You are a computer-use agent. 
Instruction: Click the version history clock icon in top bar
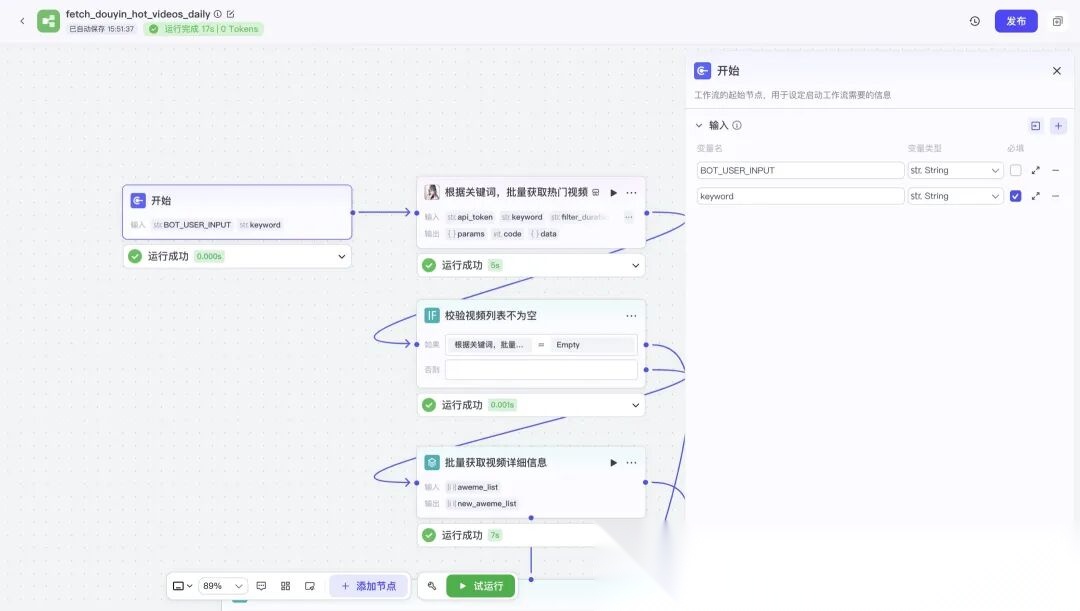tap(975, 20)
